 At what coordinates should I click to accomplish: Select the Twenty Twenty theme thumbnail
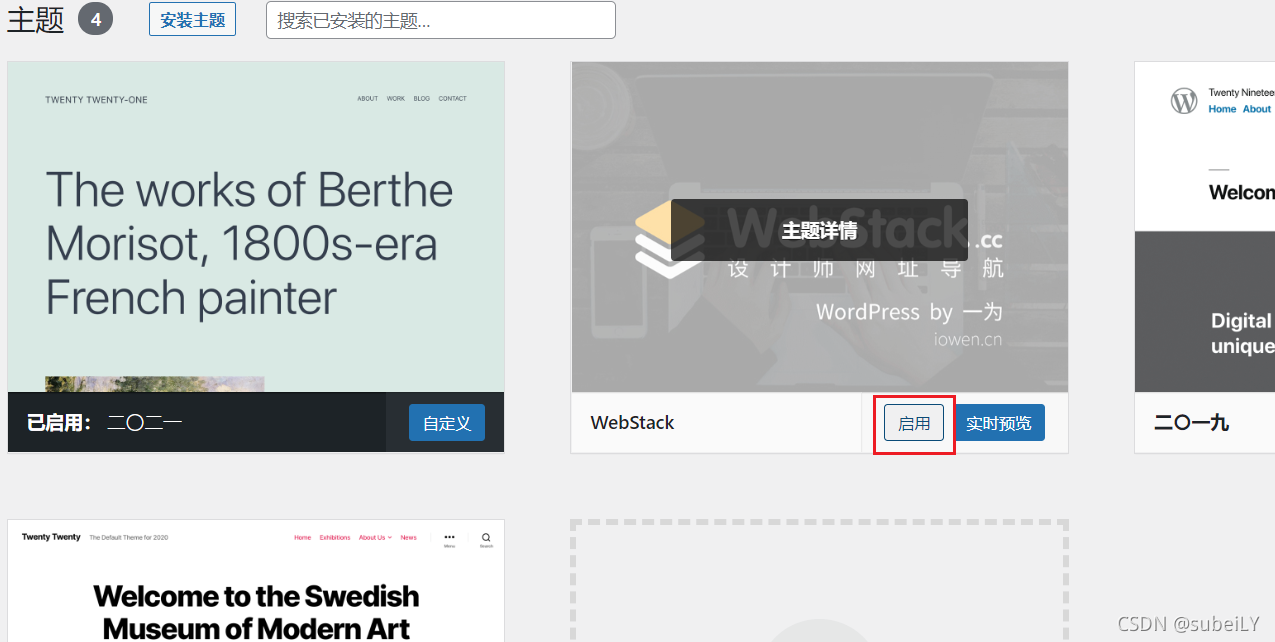[256, 581]
